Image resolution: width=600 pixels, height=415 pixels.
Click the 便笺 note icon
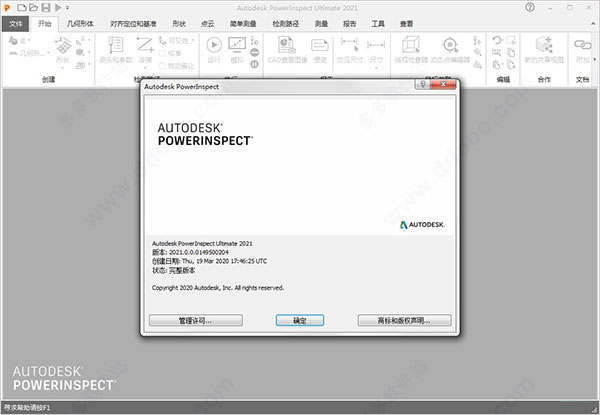pyautogui.click(x=320, y=45)
